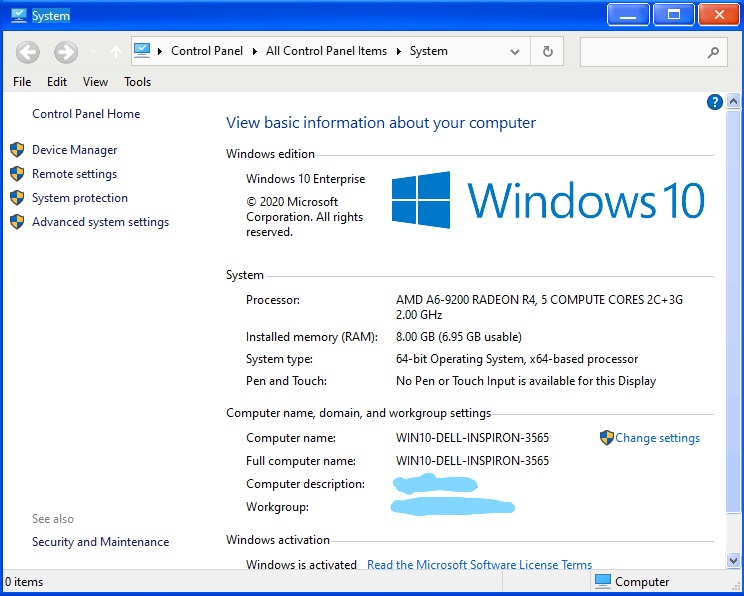Select the '8.00 GB (6.95 GB usable)' value

coord(458,337)
